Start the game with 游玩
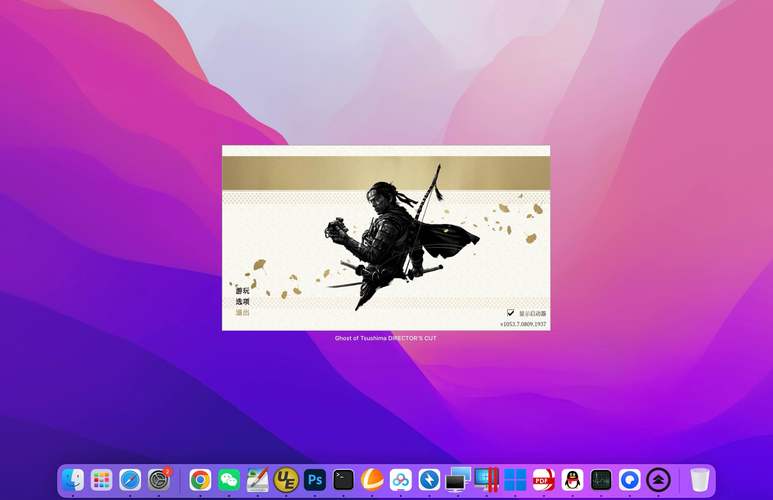This screenshot has width=773, height=500. click(x=242, y=290)
